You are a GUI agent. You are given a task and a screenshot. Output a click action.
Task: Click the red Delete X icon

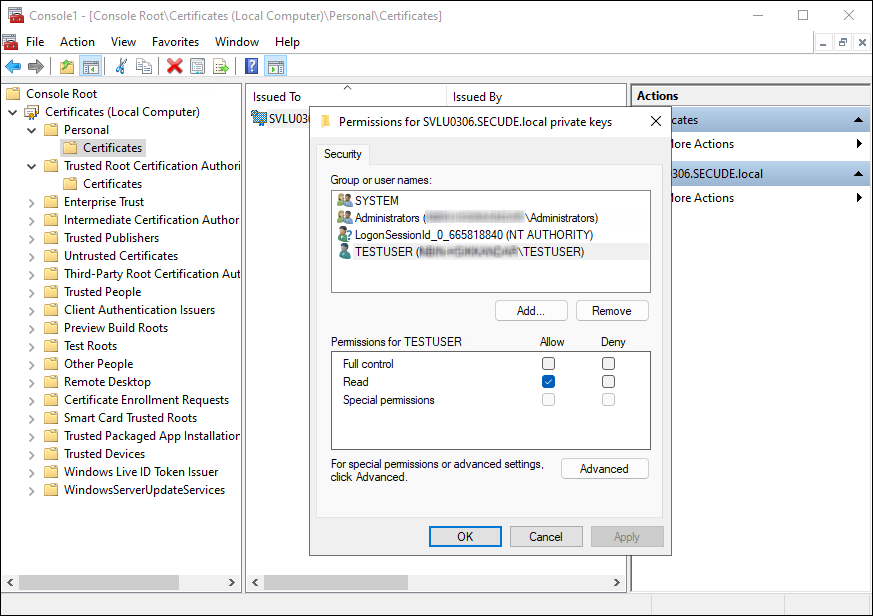(175, 67)
